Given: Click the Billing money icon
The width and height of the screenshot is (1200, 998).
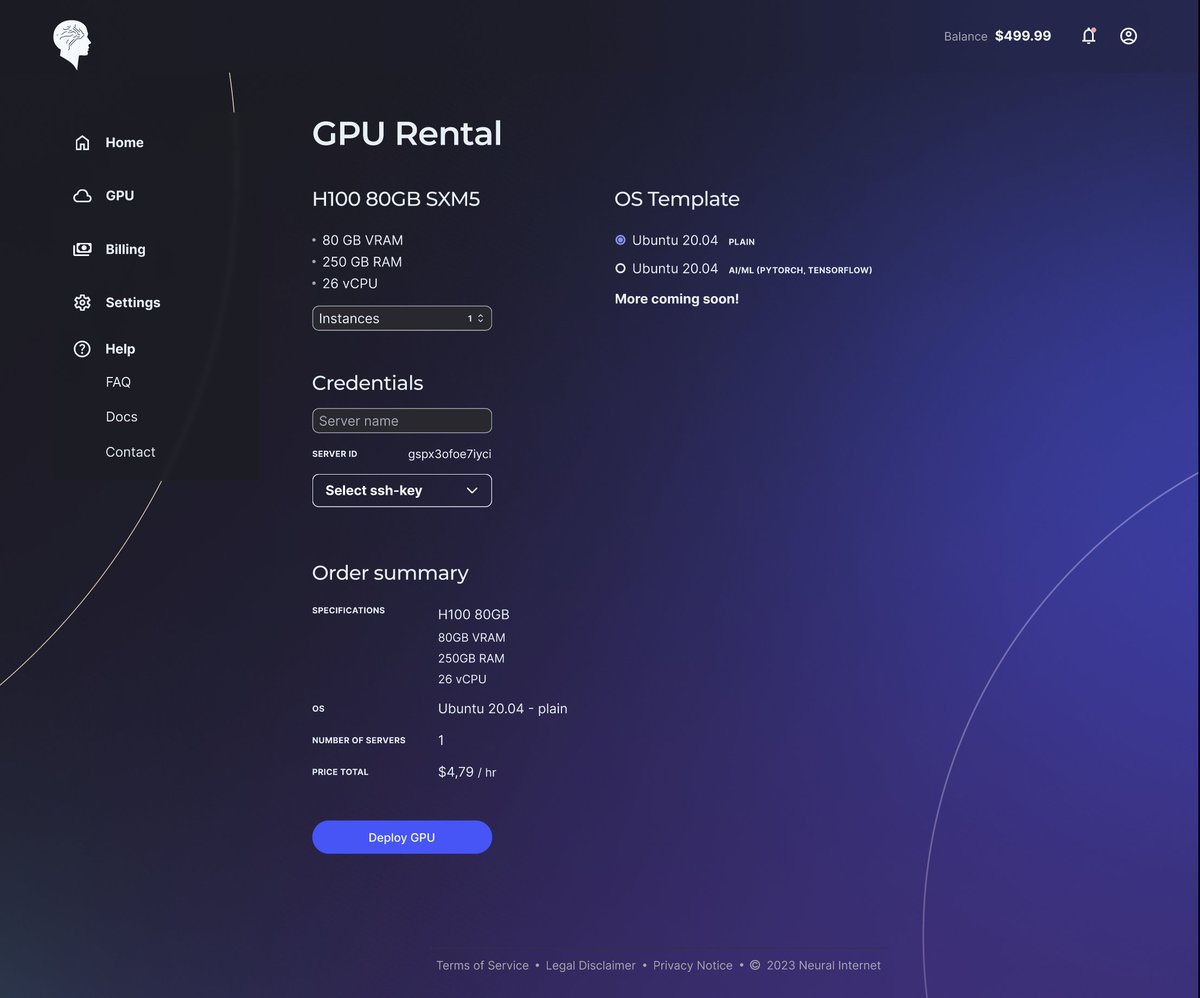Looking at the screenshot, I should click(82, 249).
